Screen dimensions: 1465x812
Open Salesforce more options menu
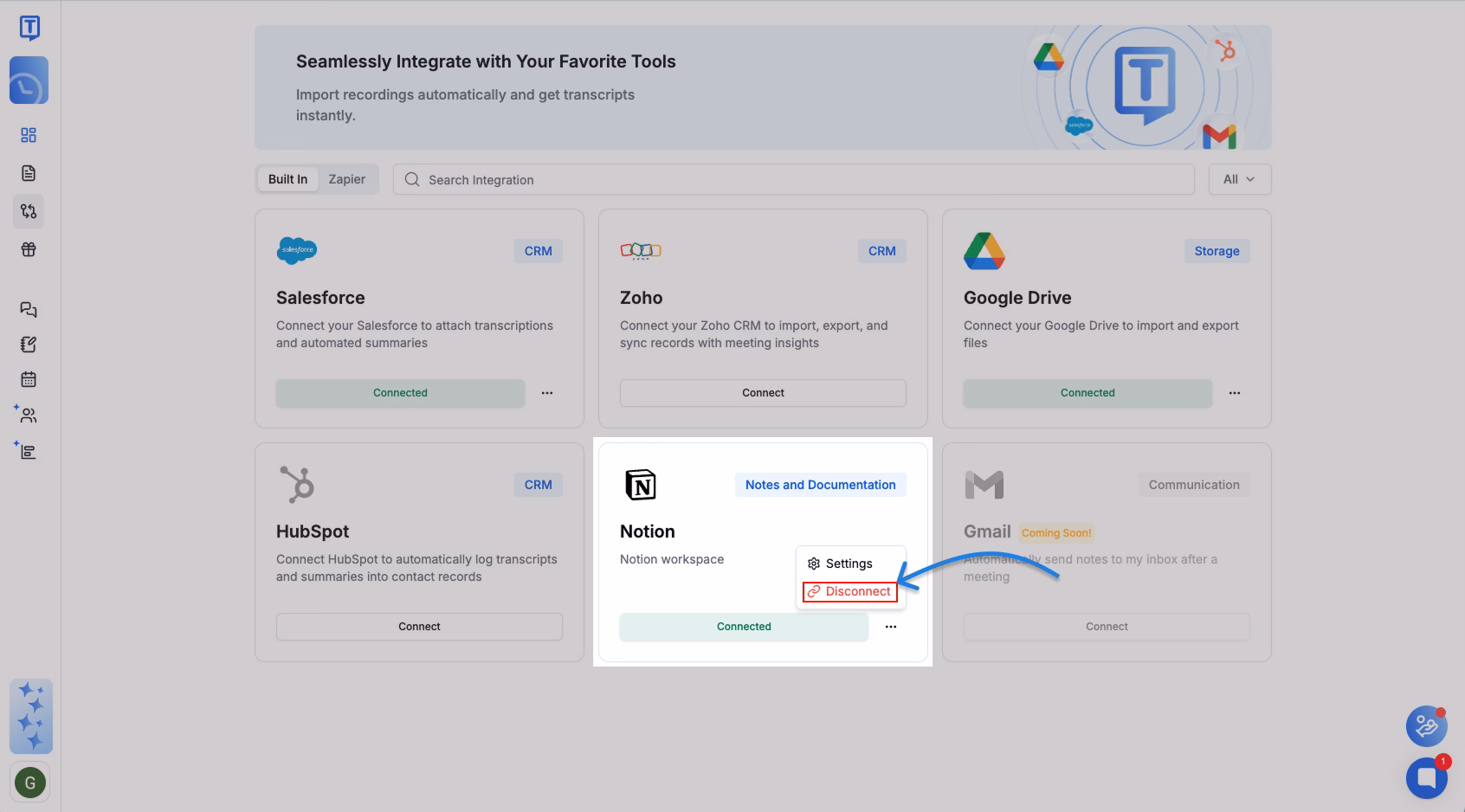coord(547,393)
